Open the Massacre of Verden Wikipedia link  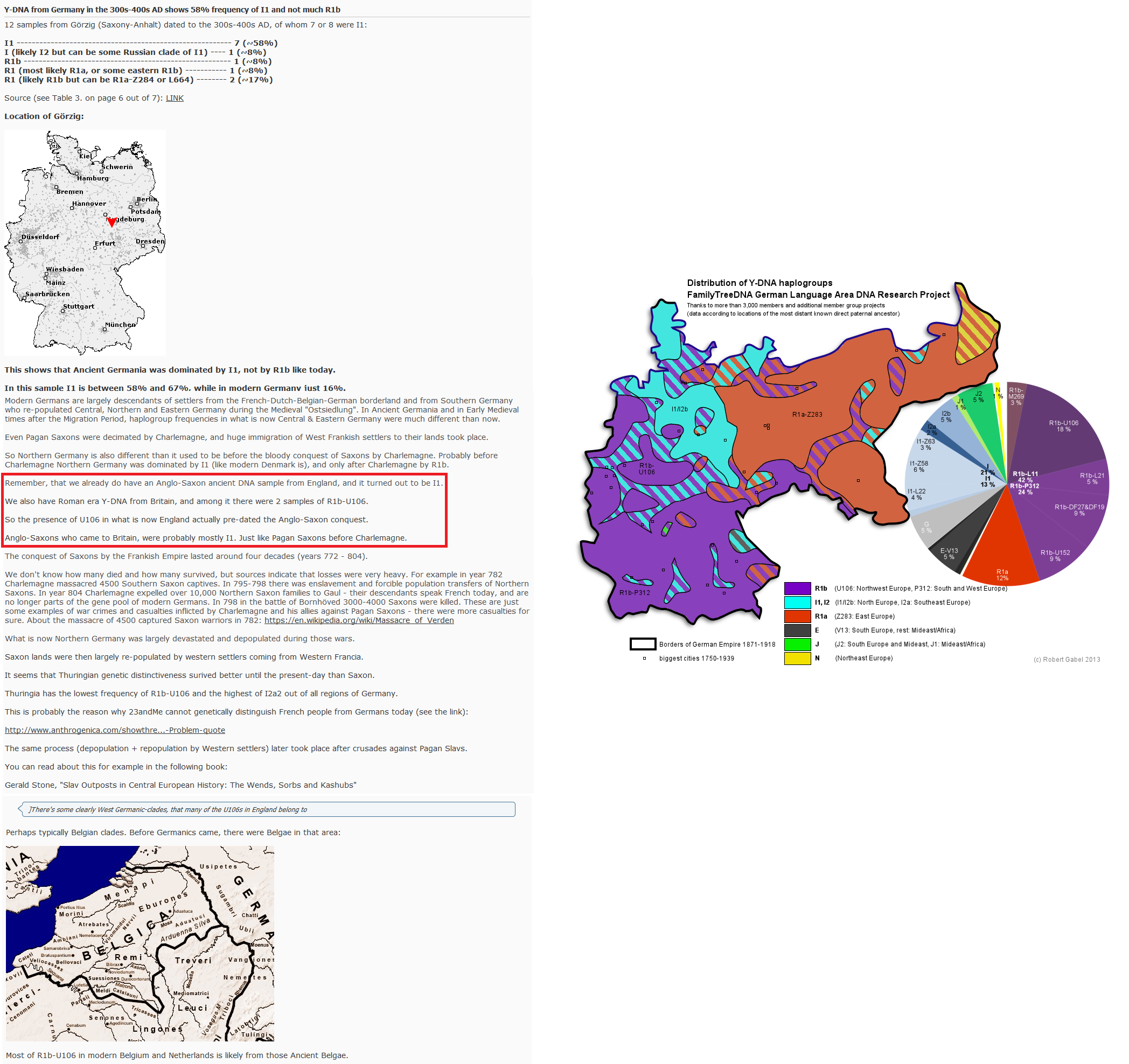[x=359, y=620]
